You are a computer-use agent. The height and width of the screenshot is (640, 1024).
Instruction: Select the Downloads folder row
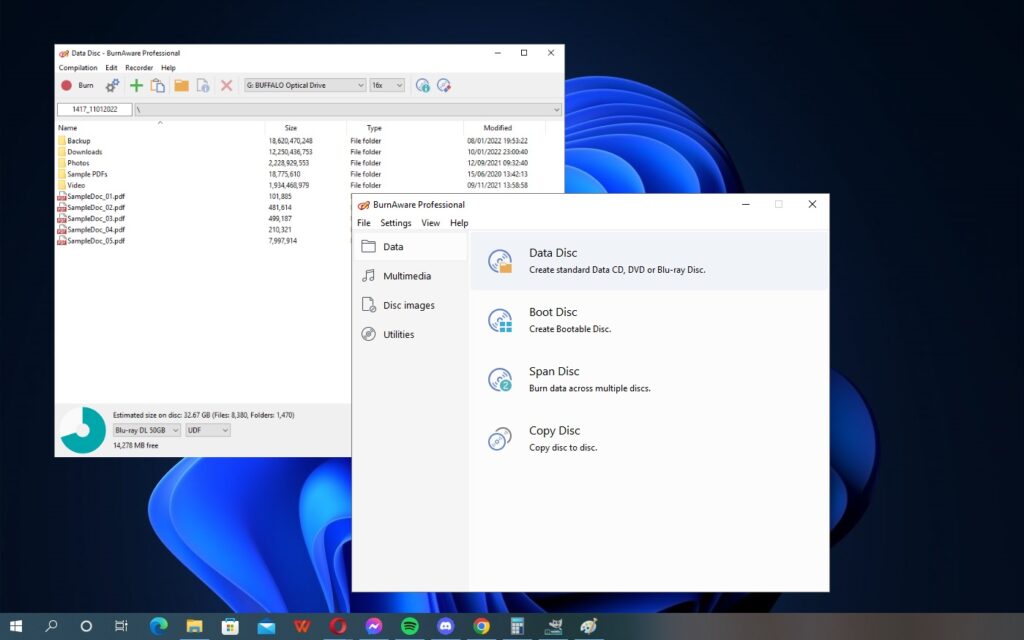pyautogui.click(x=300, y=152)
